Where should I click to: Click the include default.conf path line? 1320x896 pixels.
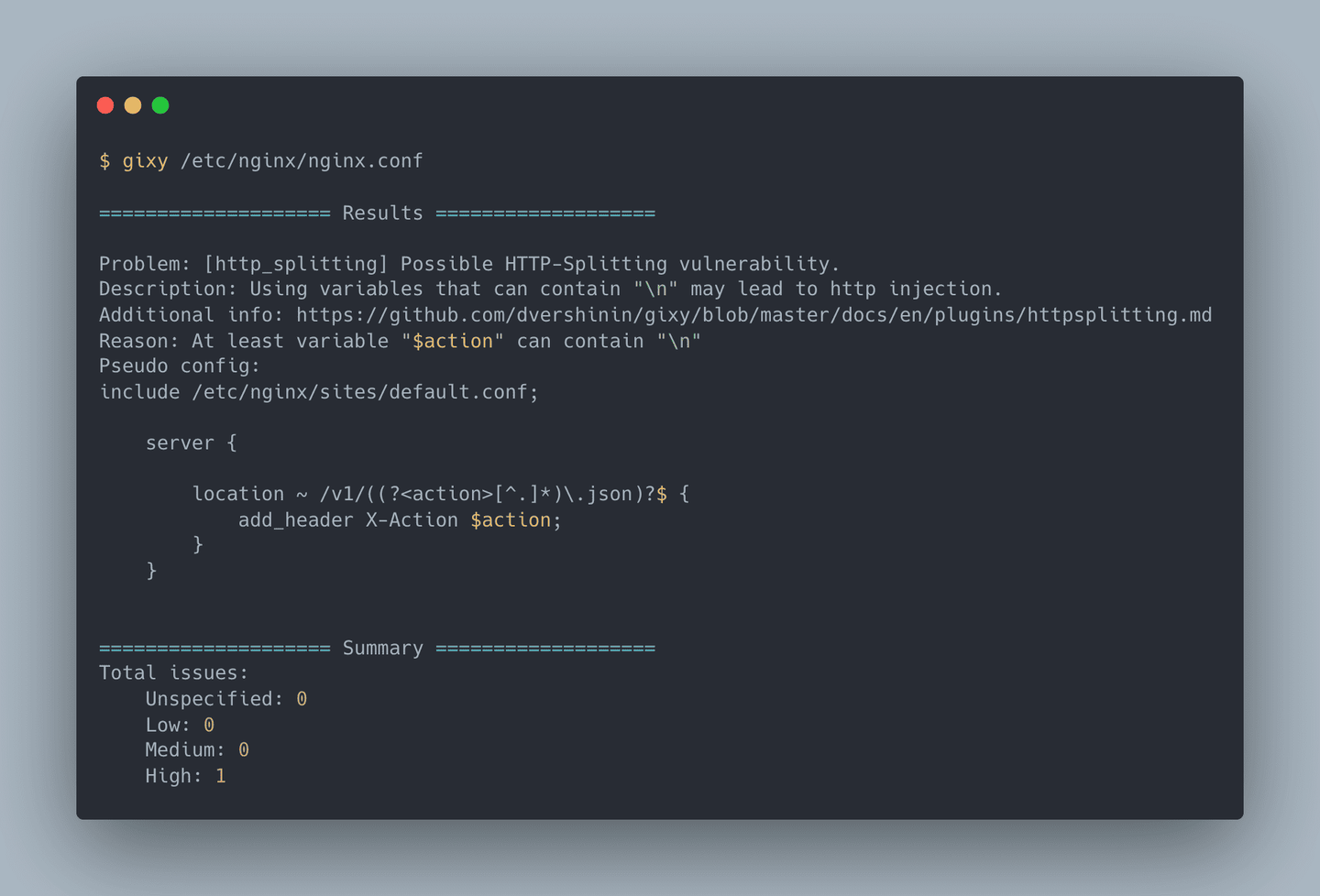[x=319, y=392]
